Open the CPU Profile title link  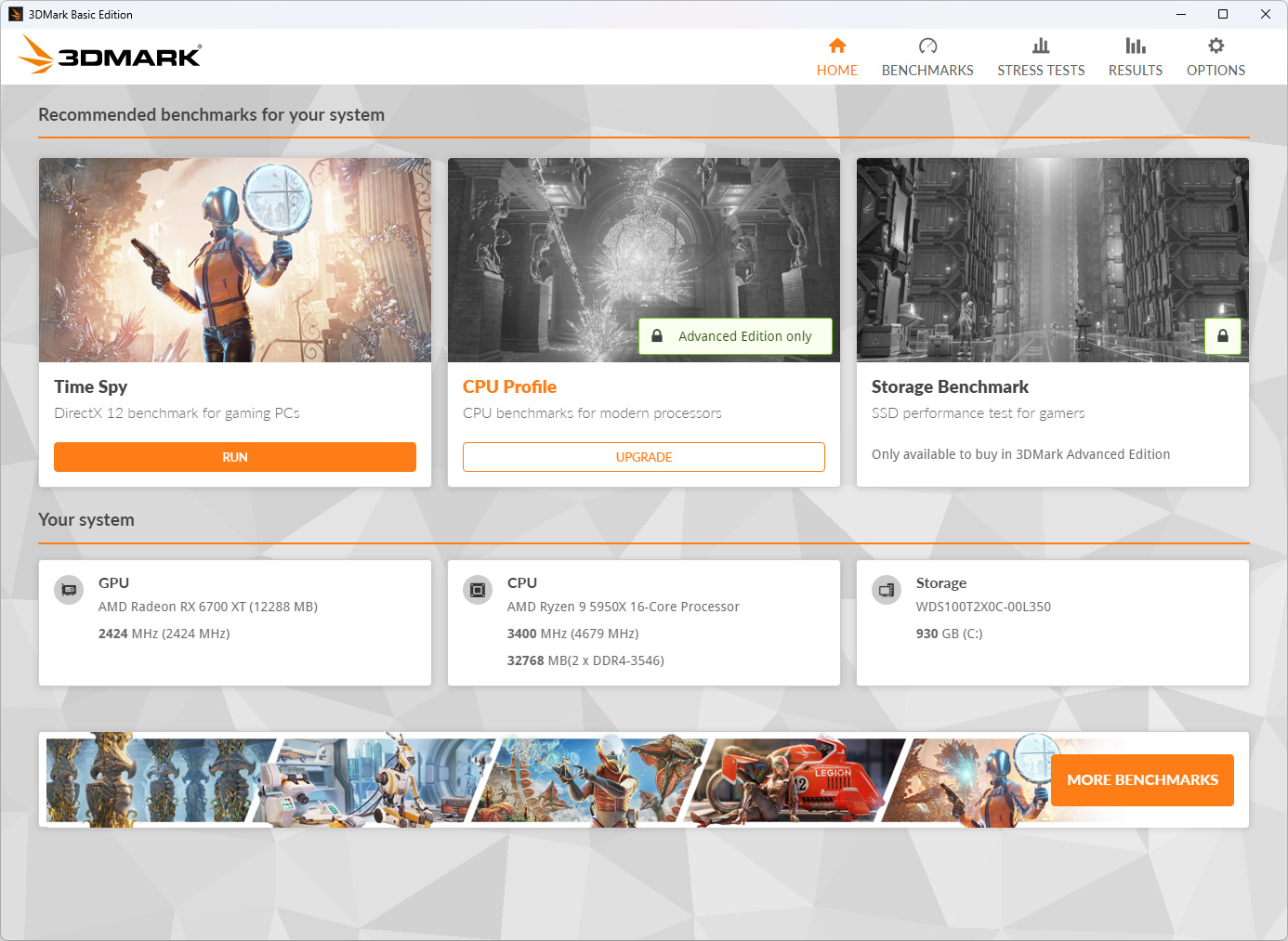click(509, 386)
